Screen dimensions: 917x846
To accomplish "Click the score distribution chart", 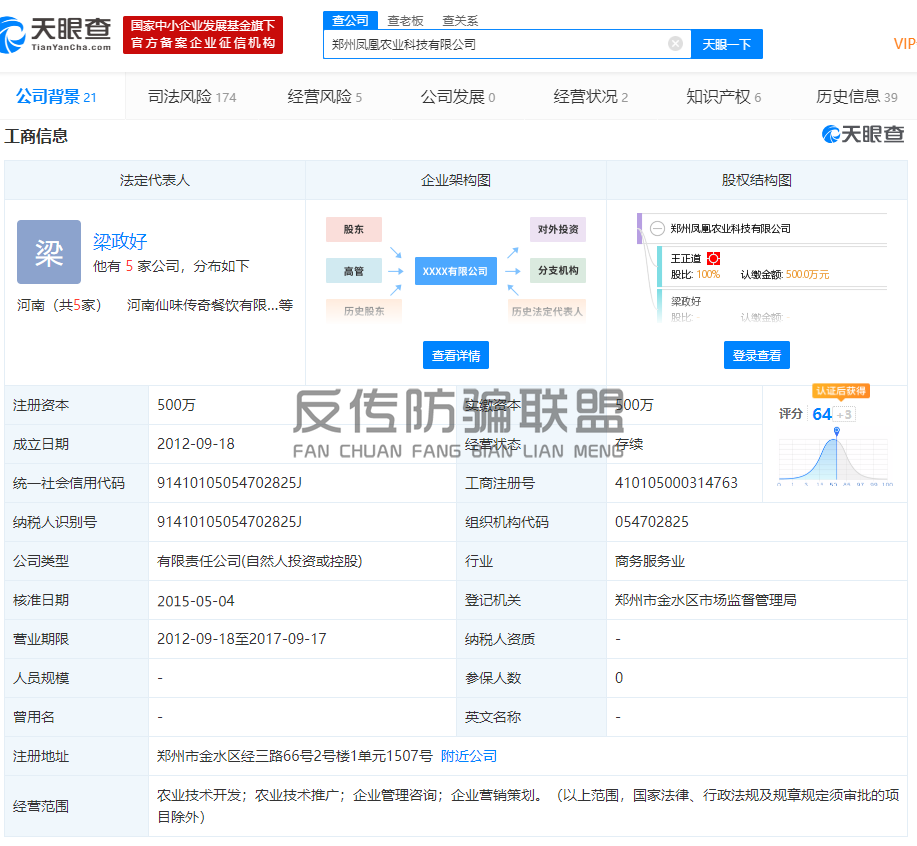I will (835, 460).
